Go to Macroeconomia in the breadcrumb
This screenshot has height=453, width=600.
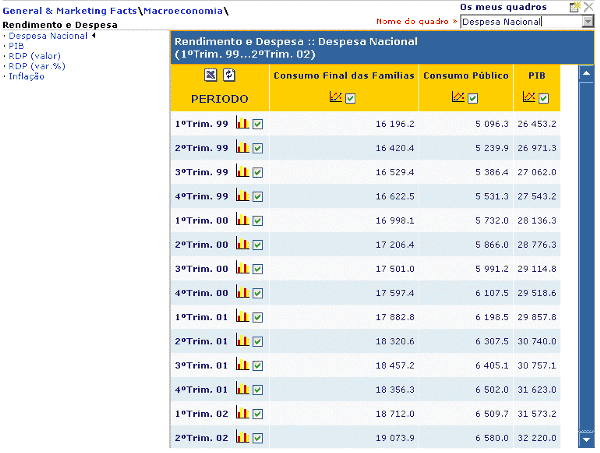tap(182, 9)
